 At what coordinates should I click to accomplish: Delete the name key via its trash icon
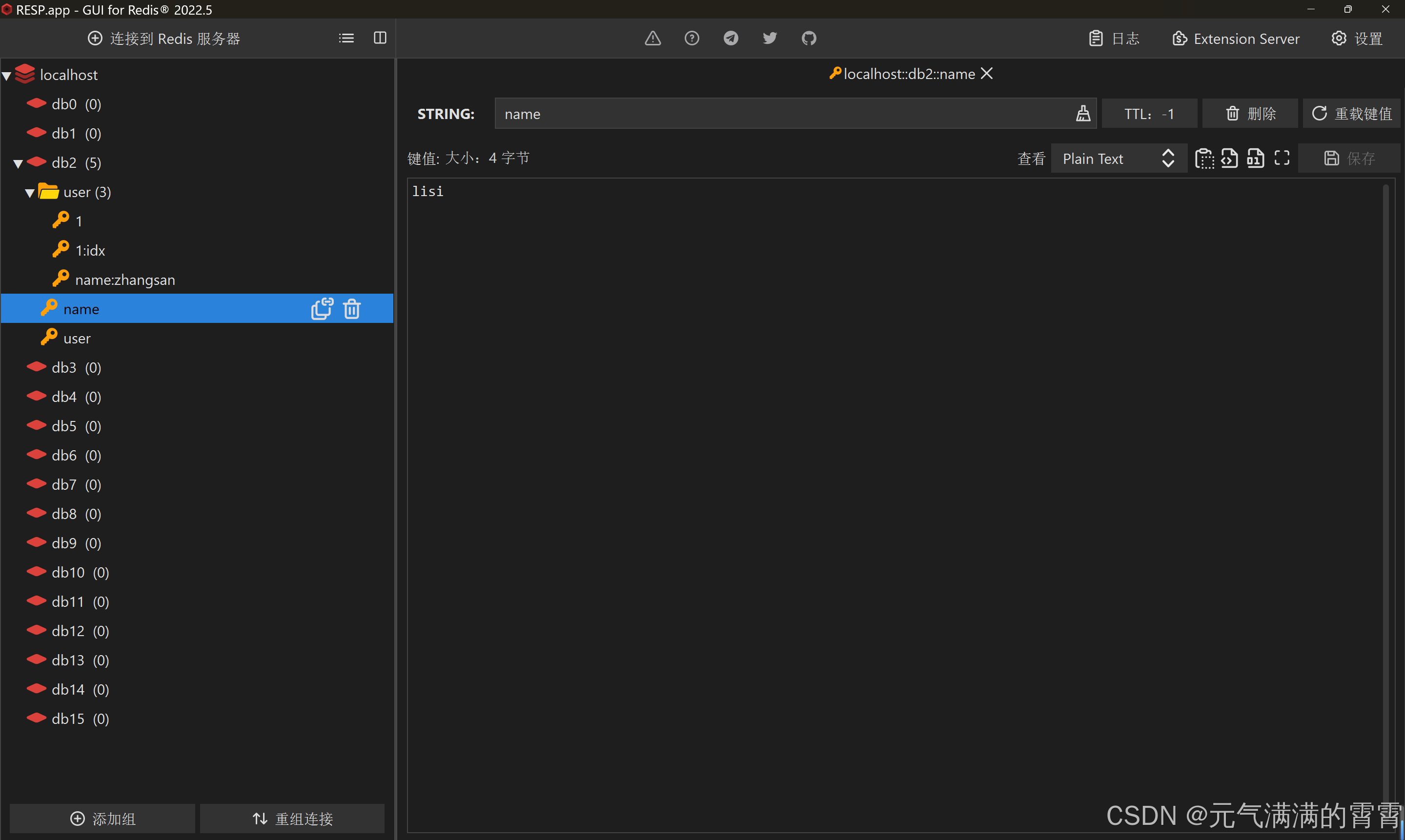pyautogui.click(x=352, y=309)
